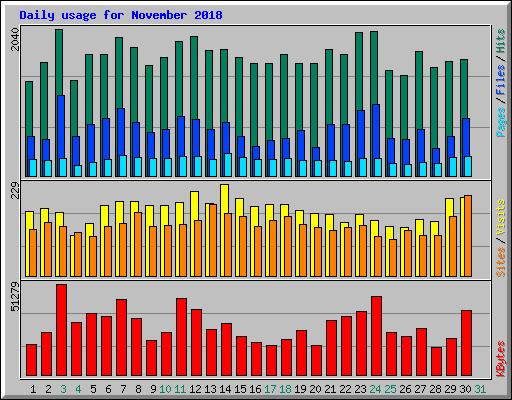Click the blue Files bar for day 16

point(256,153)
